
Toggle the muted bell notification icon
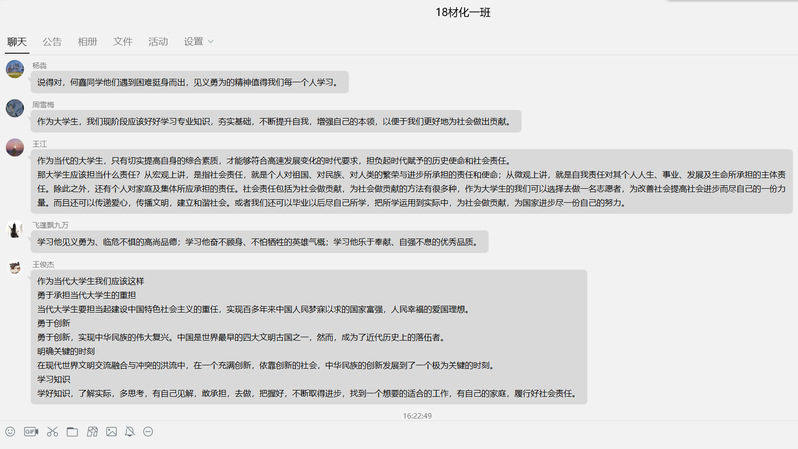pyautogui.click(x=129, y=431)
